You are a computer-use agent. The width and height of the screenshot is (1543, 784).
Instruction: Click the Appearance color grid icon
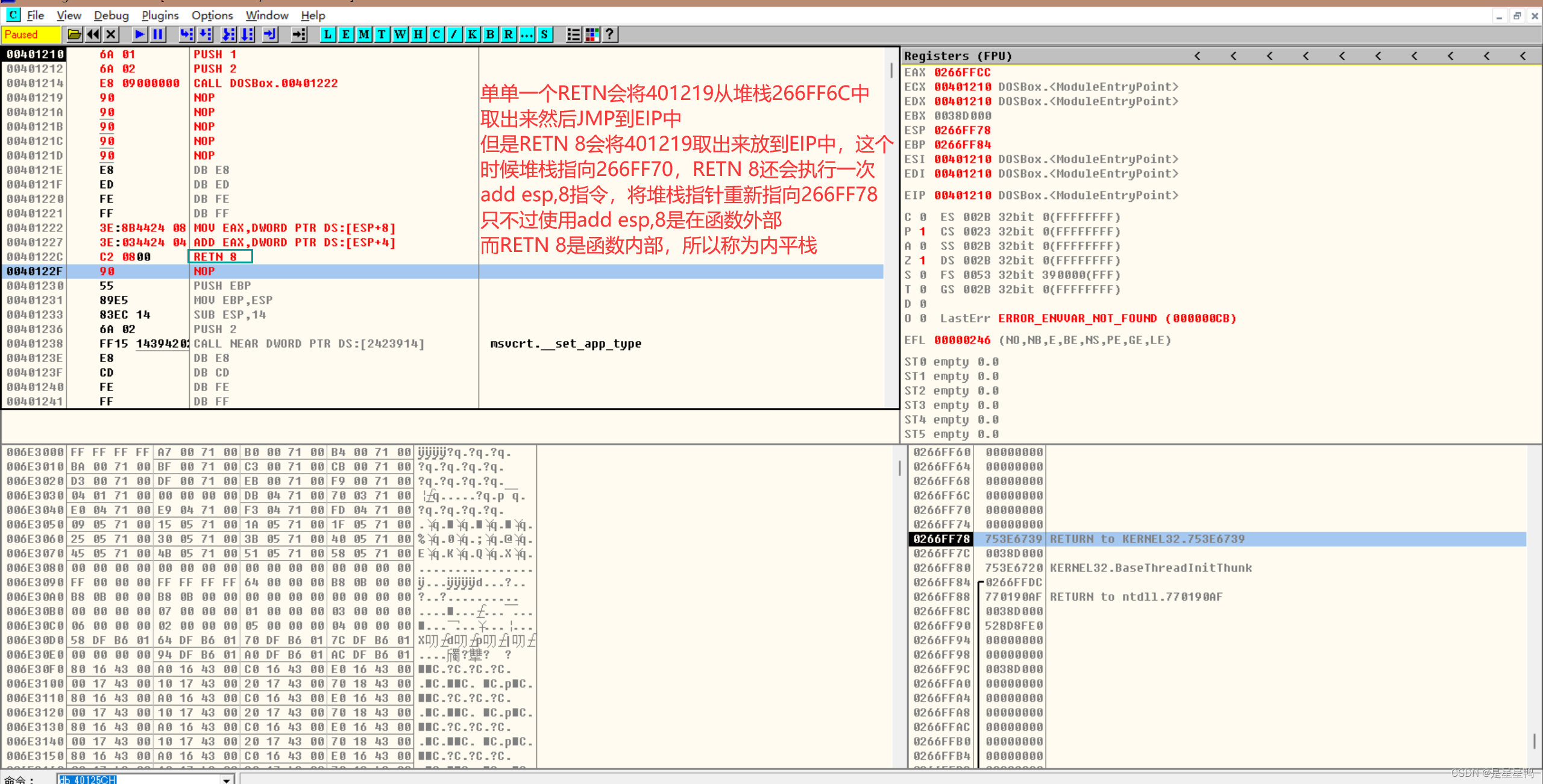click(x=592, y=34)
